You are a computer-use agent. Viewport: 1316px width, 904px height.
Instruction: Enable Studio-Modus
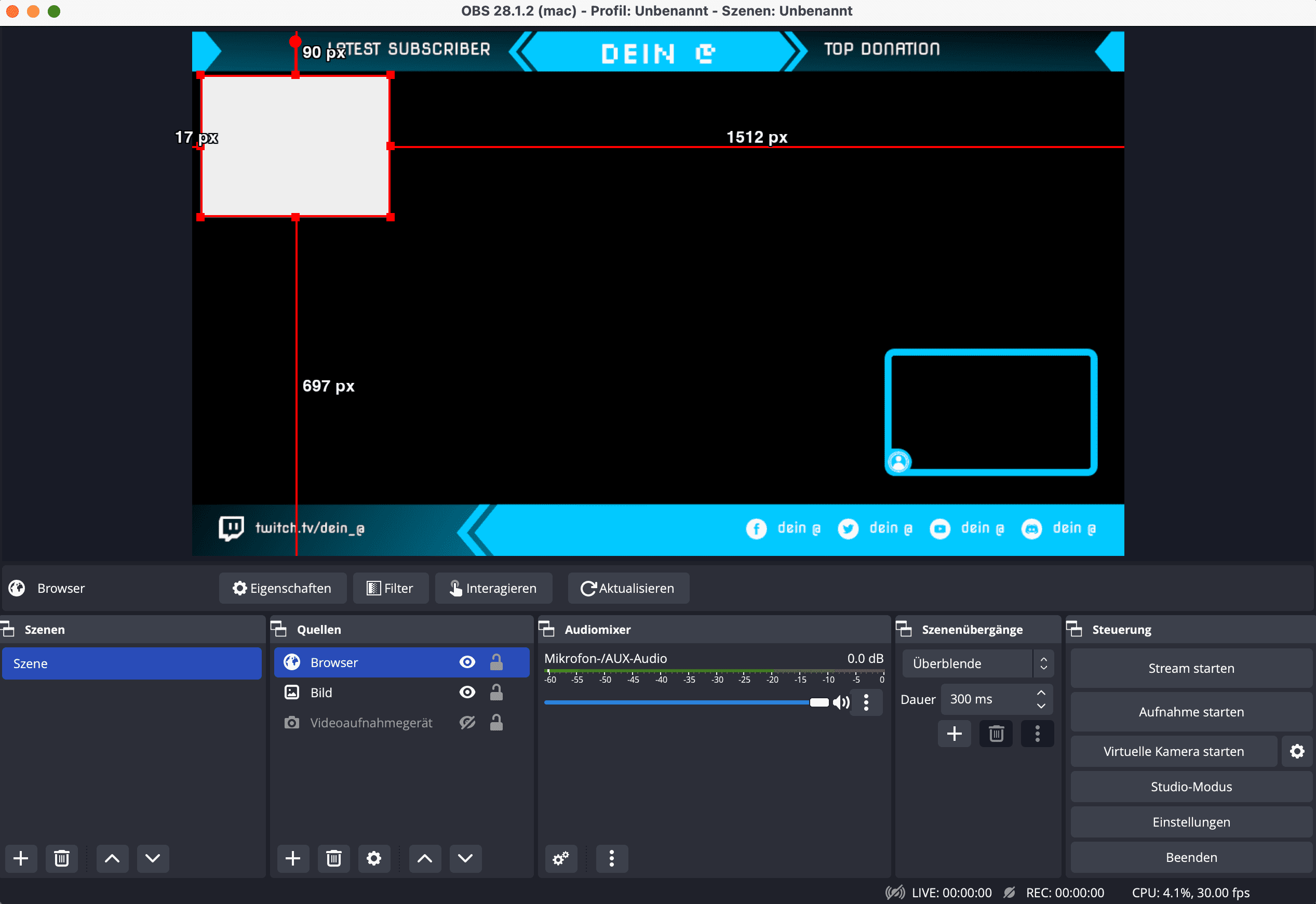pos(1191,787)
